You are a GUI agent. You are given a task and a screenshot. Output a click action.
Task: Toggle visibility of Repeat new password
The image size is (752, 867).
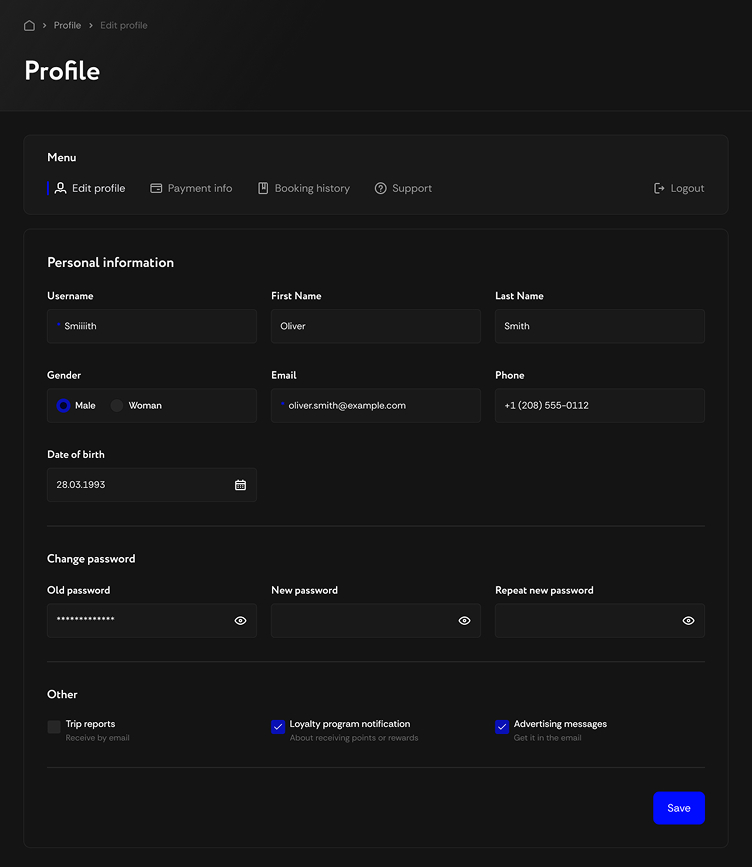coord(688,621)
